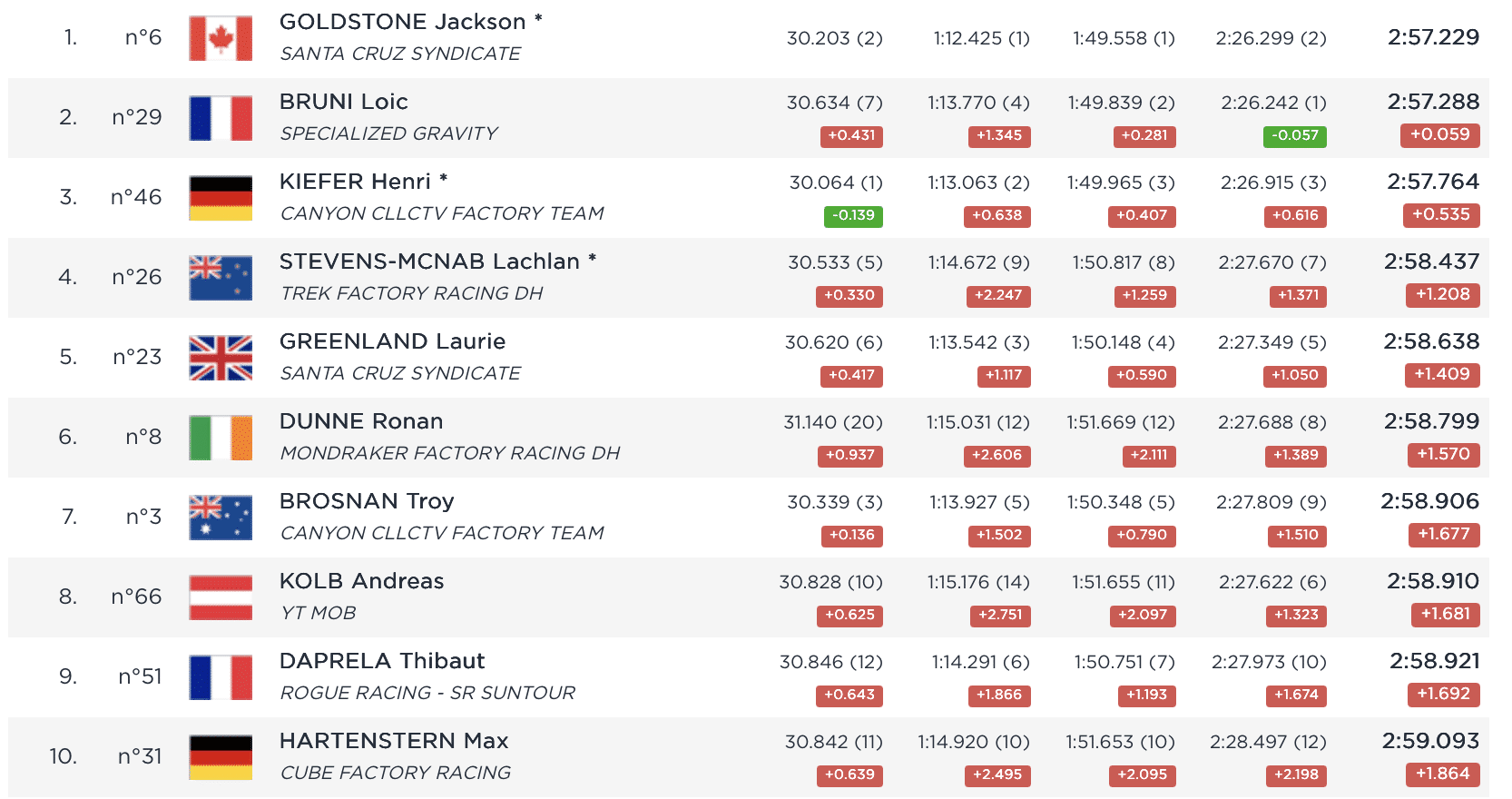Click the Austrian flag next to KOLB Andreas
The image size is (1512, 799).
(x=221, y=597)
